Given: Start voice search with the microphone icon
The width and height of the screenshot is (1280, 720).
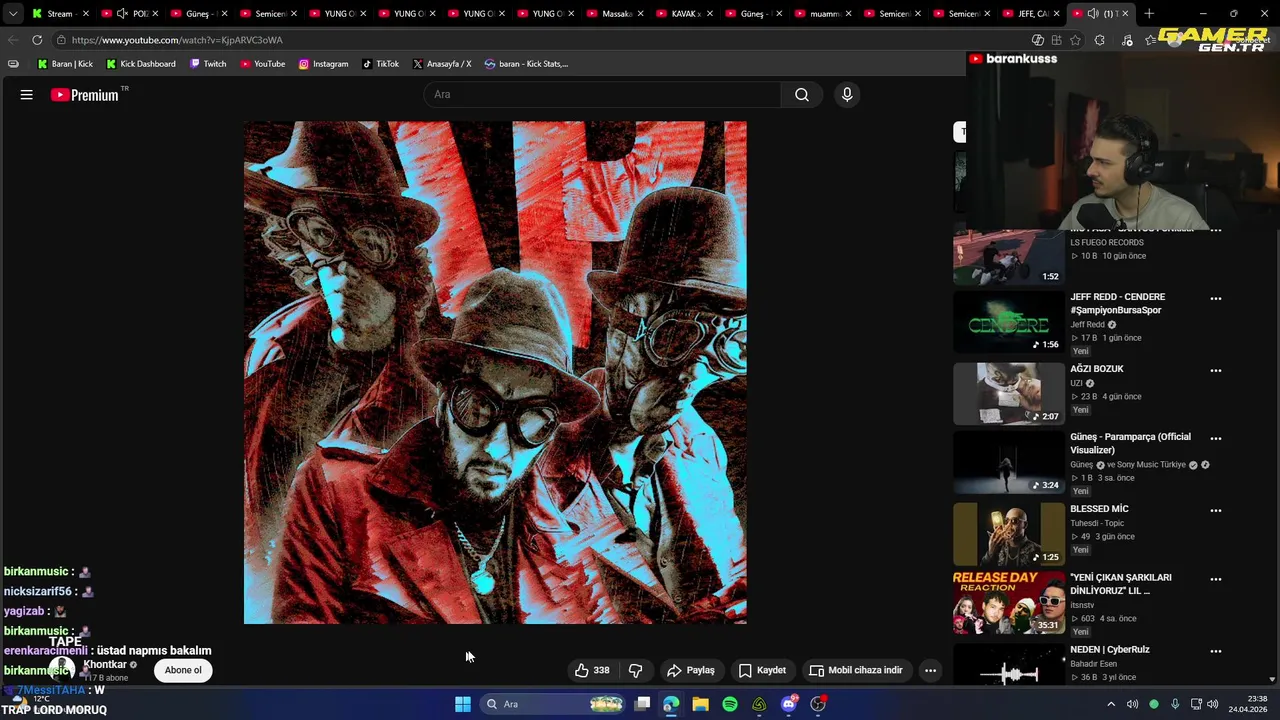Looking at the screenshot, I should [847, 95].
